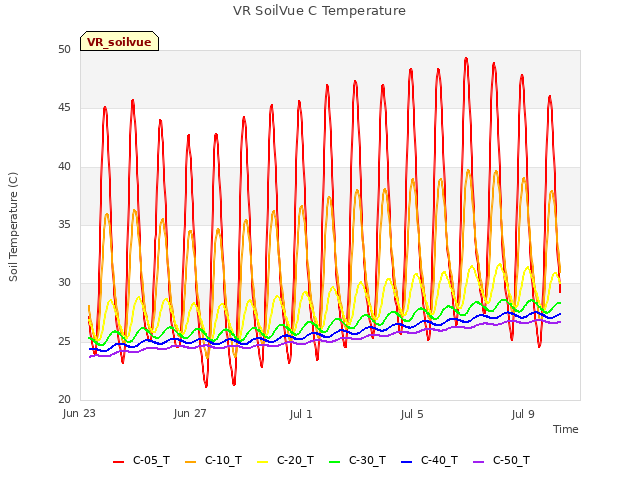Click the 45 y-axis tick label
The height and width of the screenshot is (480, 640).
pyautogui.click(x=64, y=108)
